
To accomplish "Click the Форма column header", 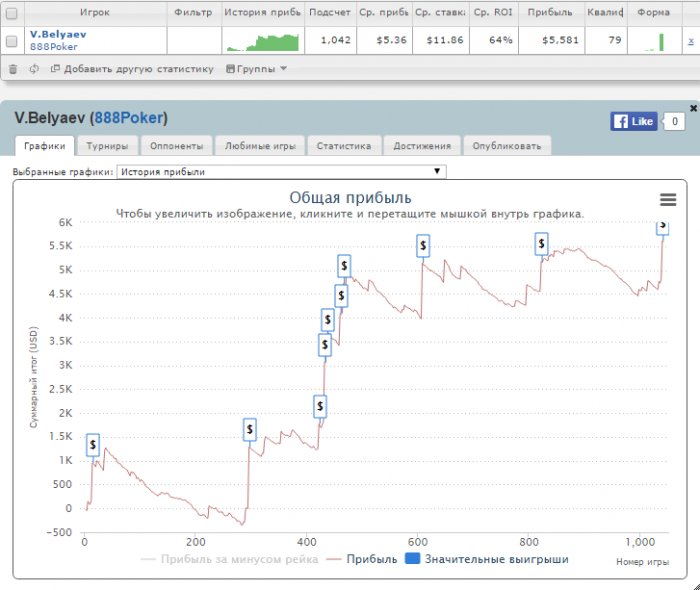I will 654,12.
